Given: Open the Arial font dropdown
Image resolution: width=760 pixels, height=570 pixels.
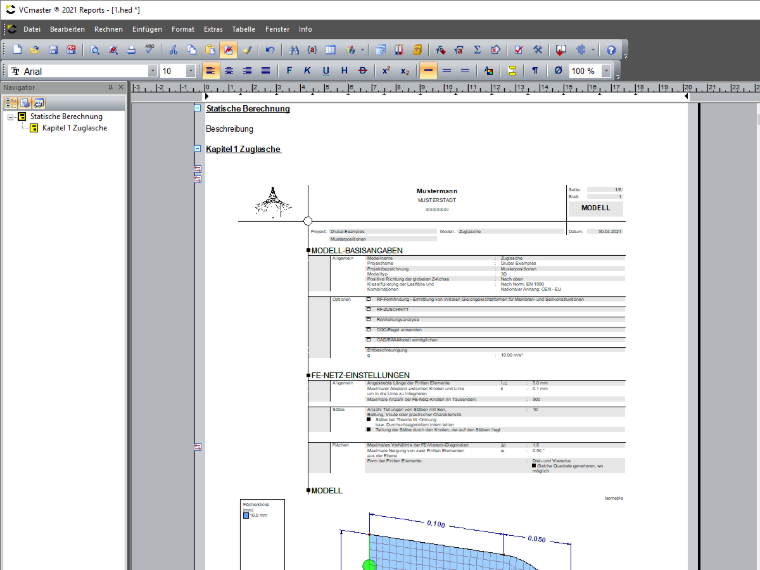Looking at the screenshot, I should point(153,71).
